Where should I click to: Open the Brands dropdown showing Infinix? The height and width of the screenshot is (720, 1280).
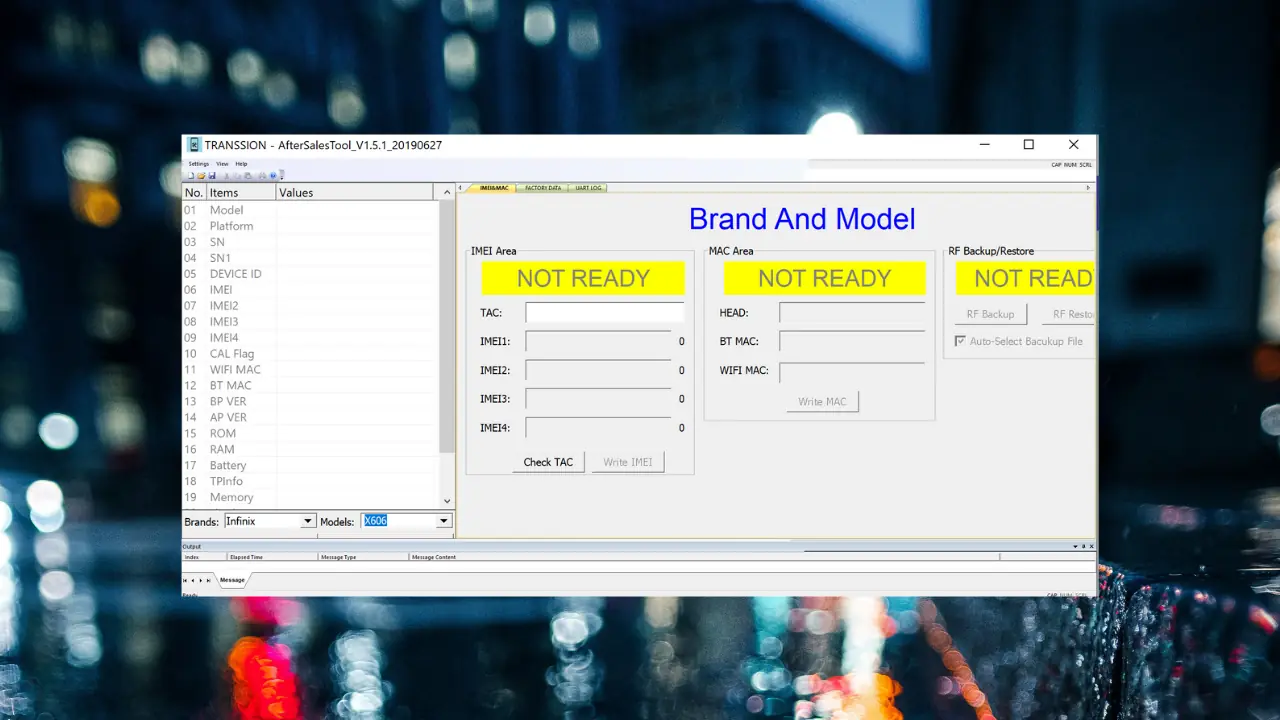point(307,520)
